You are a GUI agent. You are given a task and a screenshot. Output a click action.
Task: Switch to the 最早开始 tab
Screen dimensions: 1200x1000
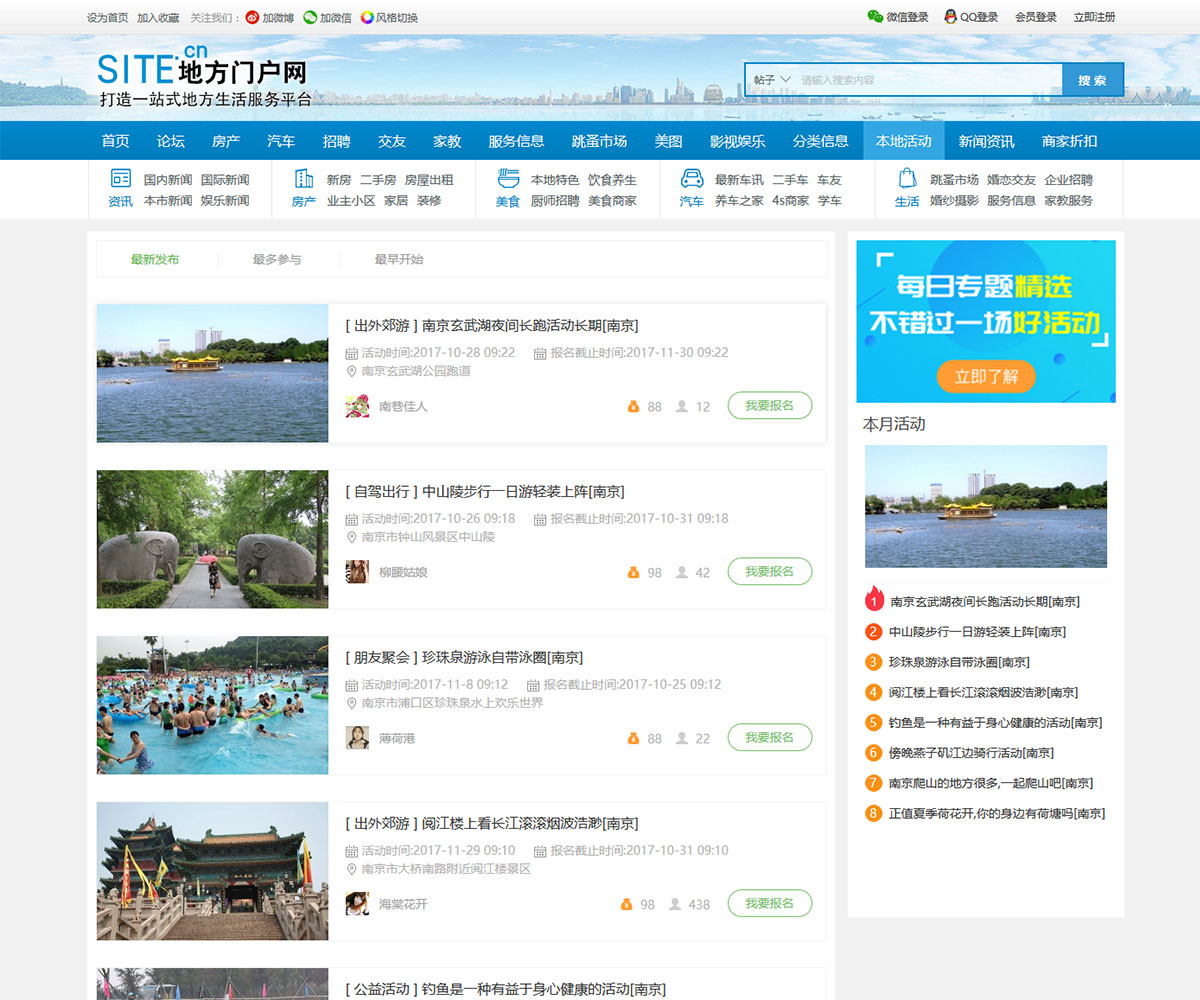point(399,260)
